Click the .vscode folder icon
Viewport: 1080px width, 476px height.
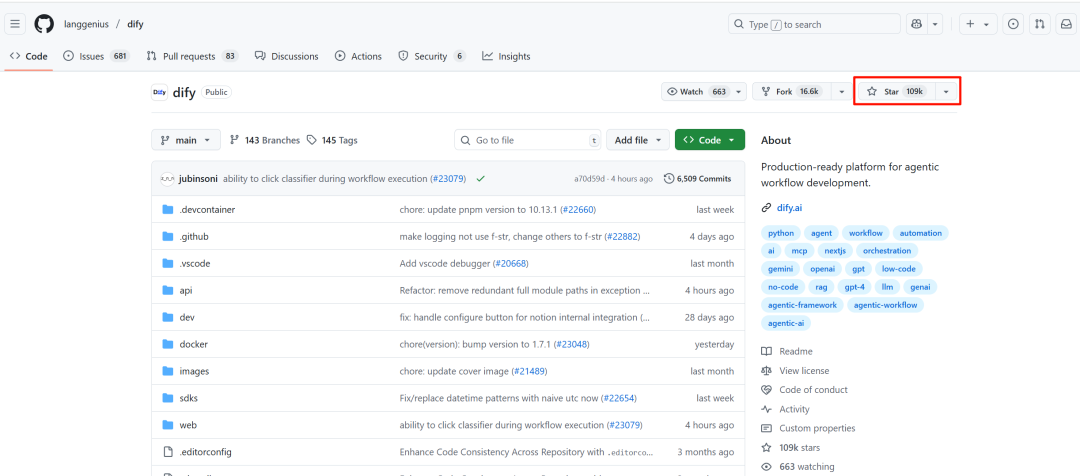[167, 263]
